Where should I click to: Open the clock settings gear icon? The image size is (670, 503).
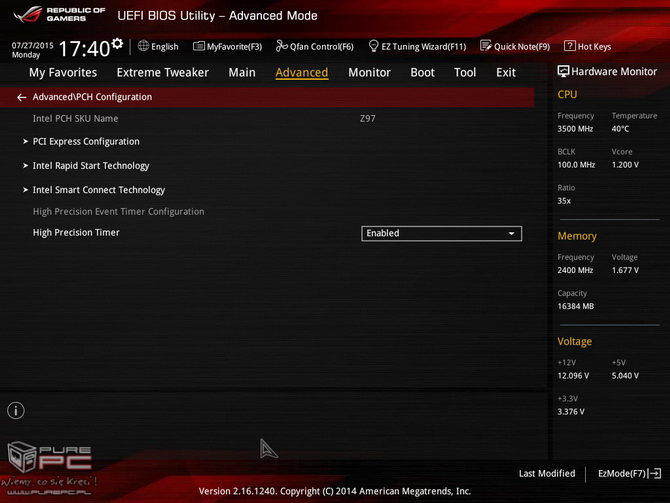pos(117,44)
